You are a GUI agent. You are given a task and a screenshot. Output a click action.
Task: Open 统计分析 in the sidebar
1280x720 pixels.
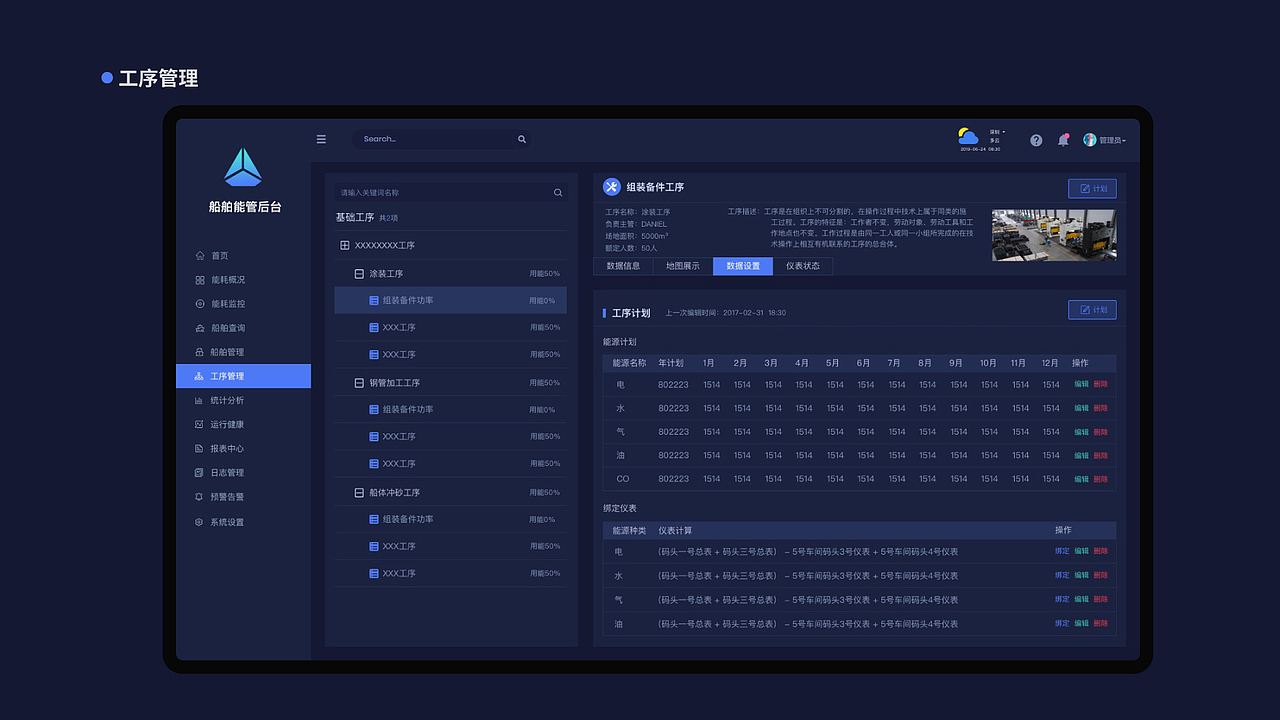pos(220,400)
